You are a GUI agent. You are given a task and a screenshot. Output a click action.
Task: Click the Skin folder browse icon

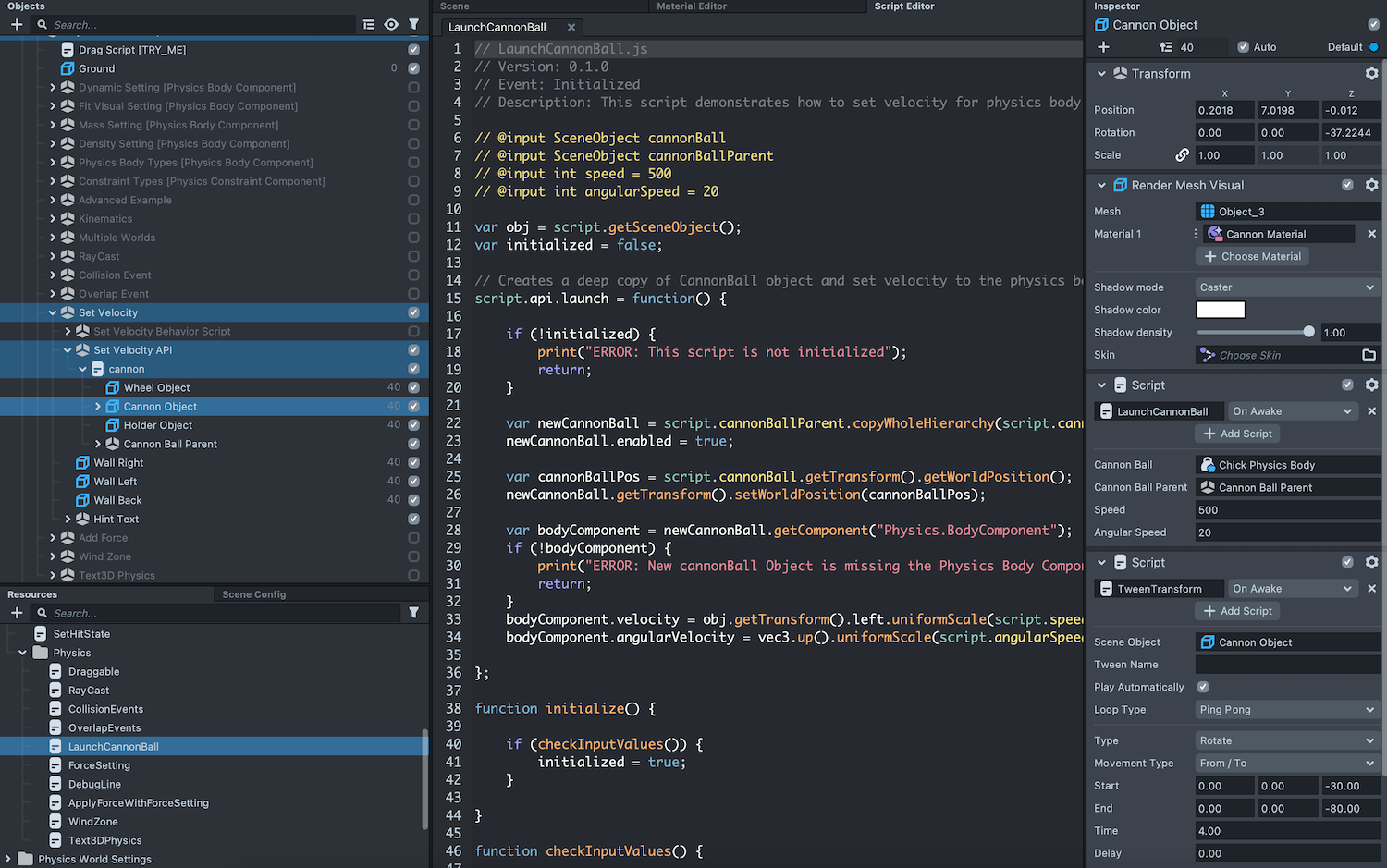[x=1369, y=355]
